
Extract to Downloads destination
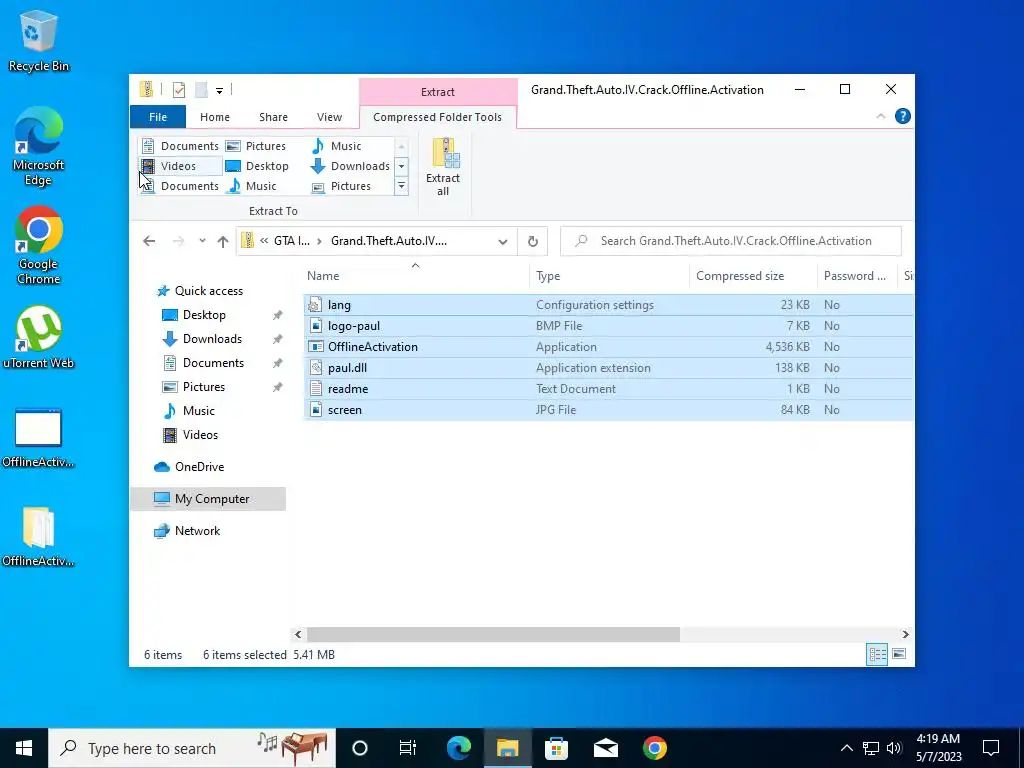351,166
